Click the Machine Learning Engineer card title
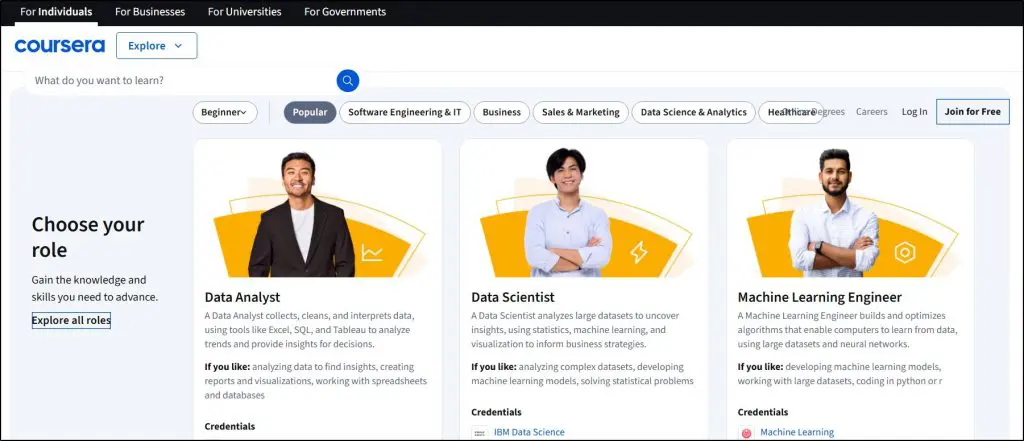This screenshot has width=1024, height=441. (820, 297)
